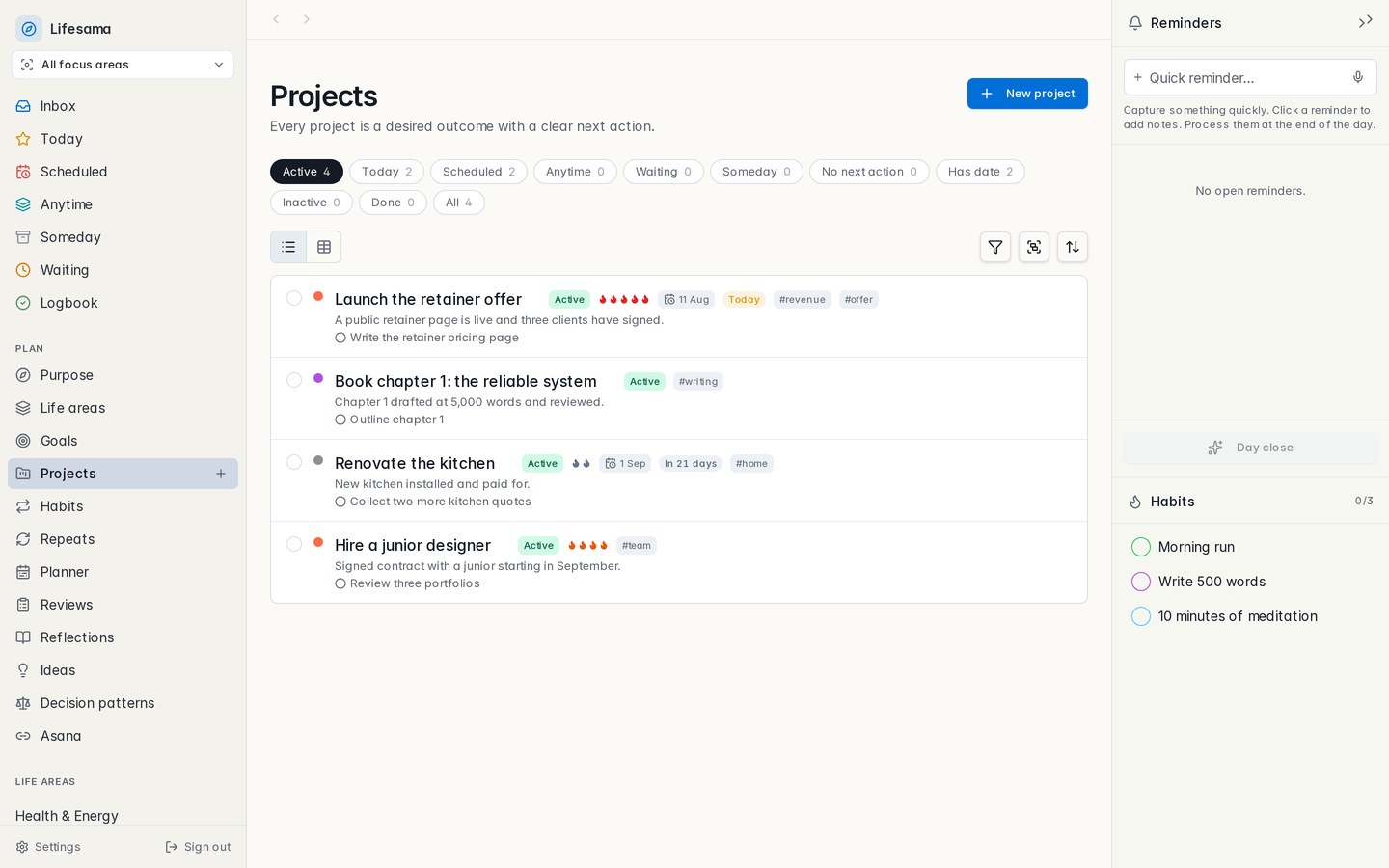This screenshot has width=1389, height=868.
Task: Focus the 'Quick reminder...' input field
Action: [x=1249, y=77]
